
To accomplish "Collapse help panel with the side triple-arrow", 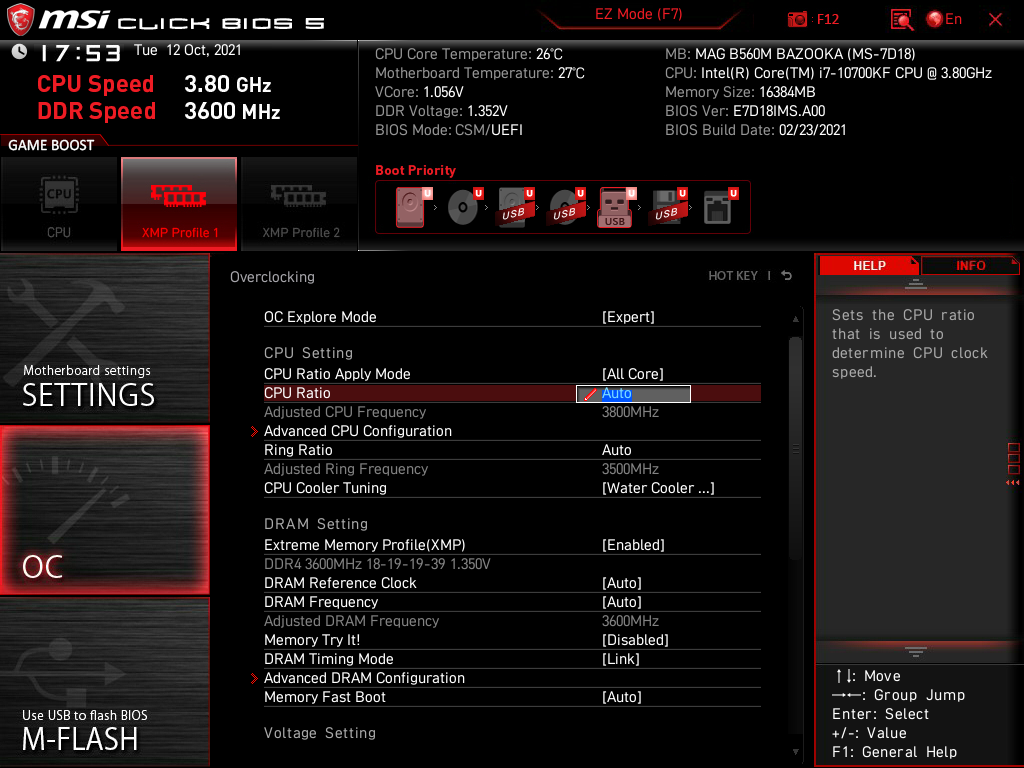I will pos(1013,483).
